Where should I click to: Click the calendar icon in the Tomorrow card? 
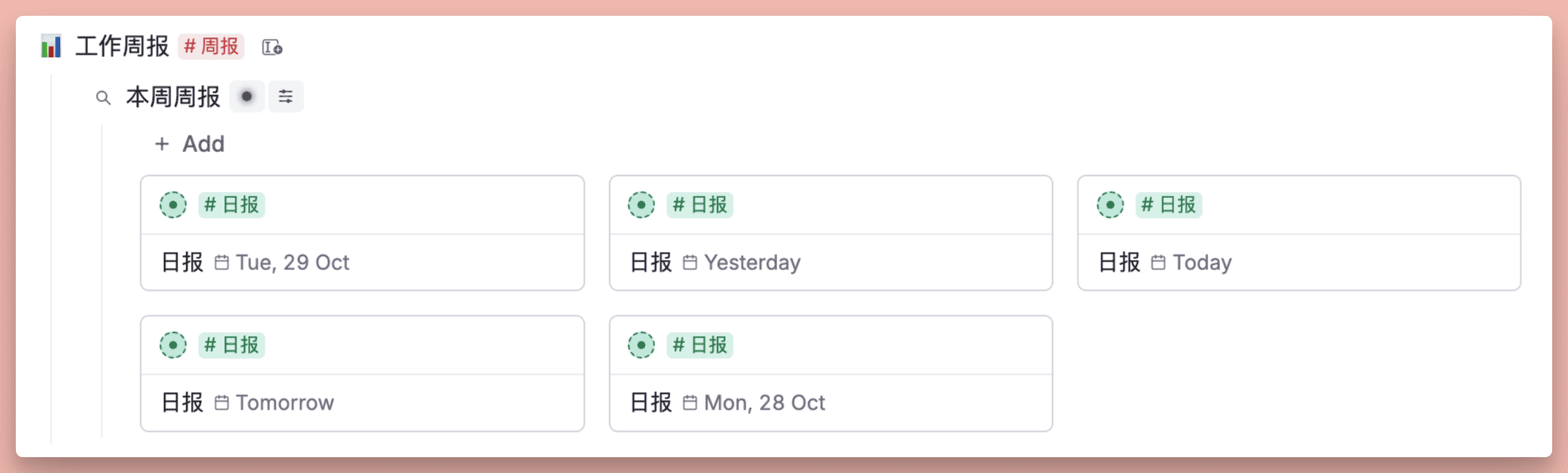[222, 403]
